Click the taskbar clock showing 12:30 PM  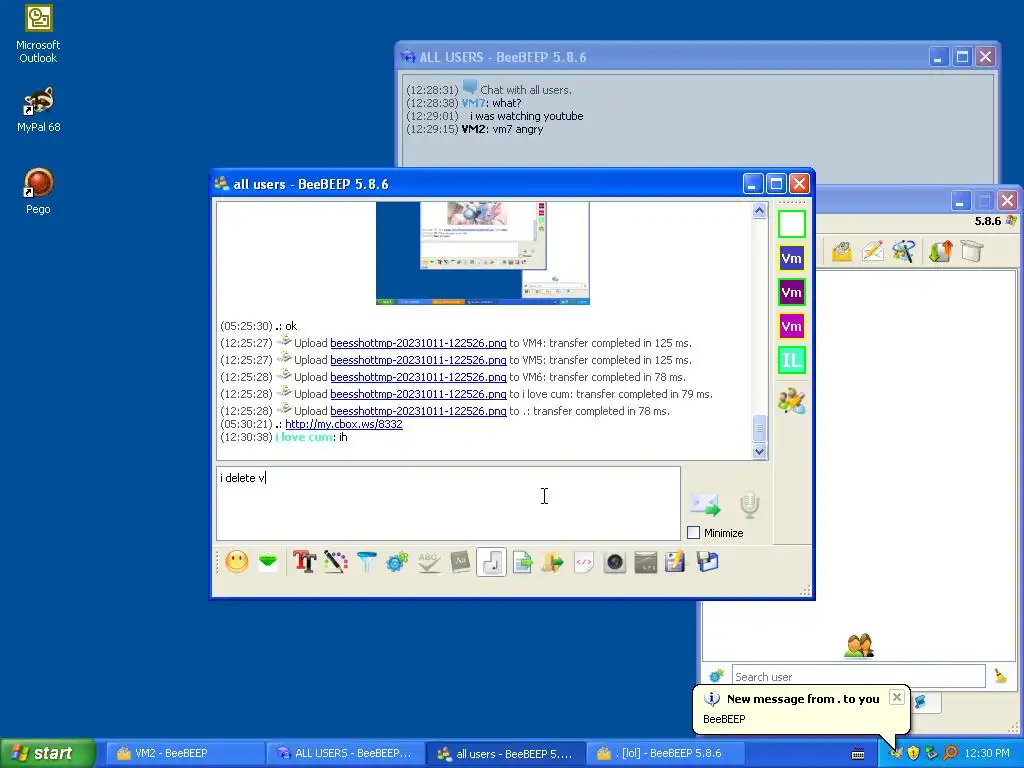click(987, 753)
